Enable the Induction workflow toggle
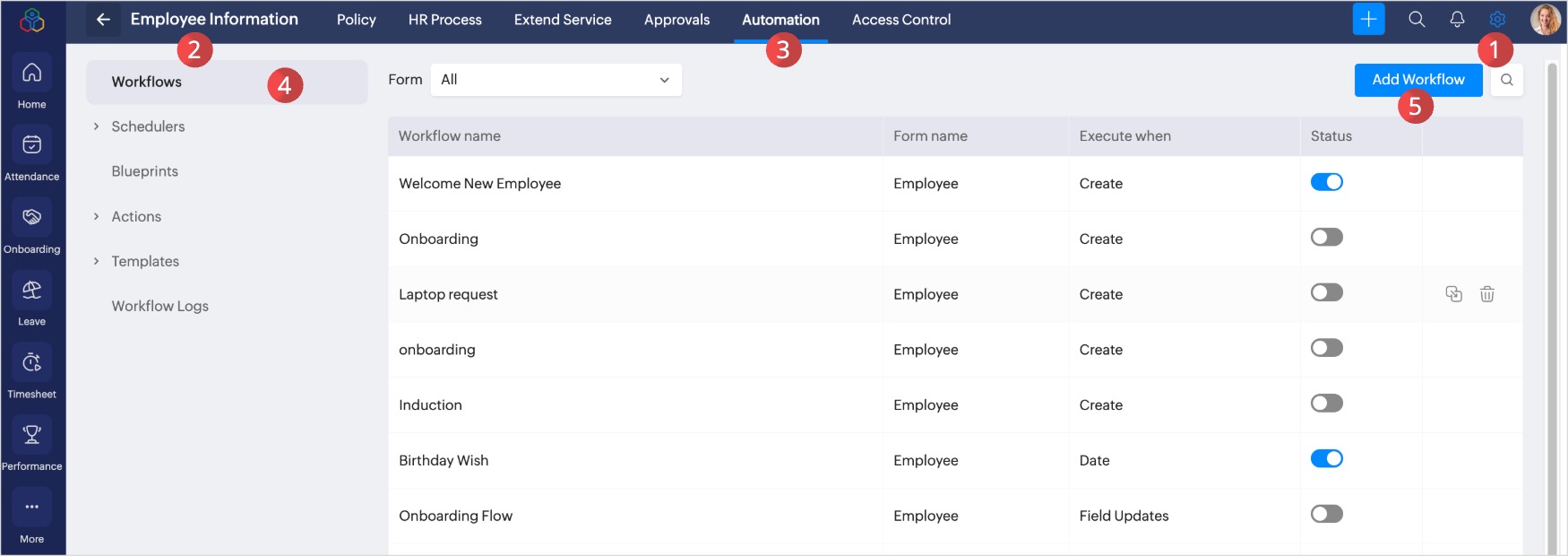Image resolution: width=1568 pixels, height=556 pixels. 1326,404
